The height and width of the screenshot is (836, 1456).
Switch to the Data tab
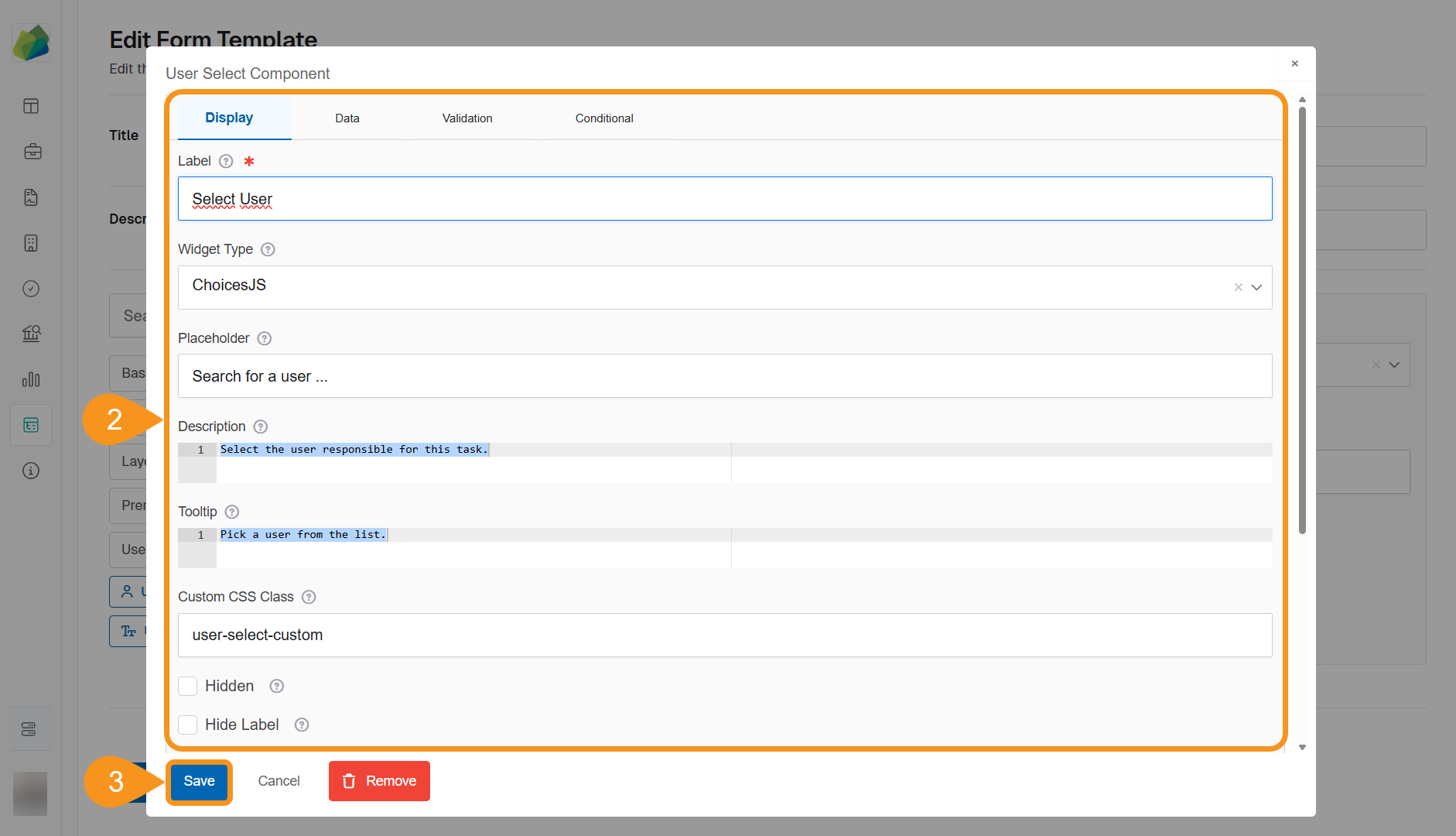347,118
